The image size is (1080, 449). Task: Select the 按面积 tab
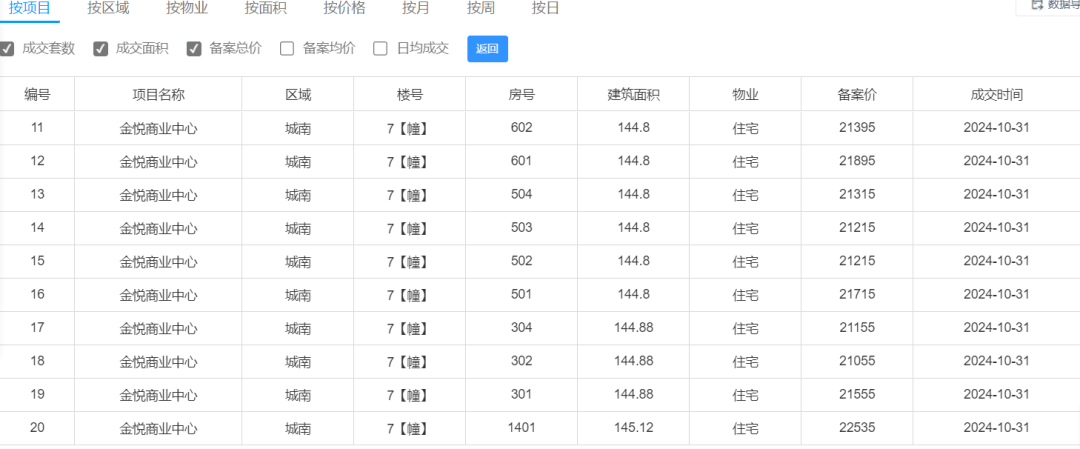pos(265,8)
